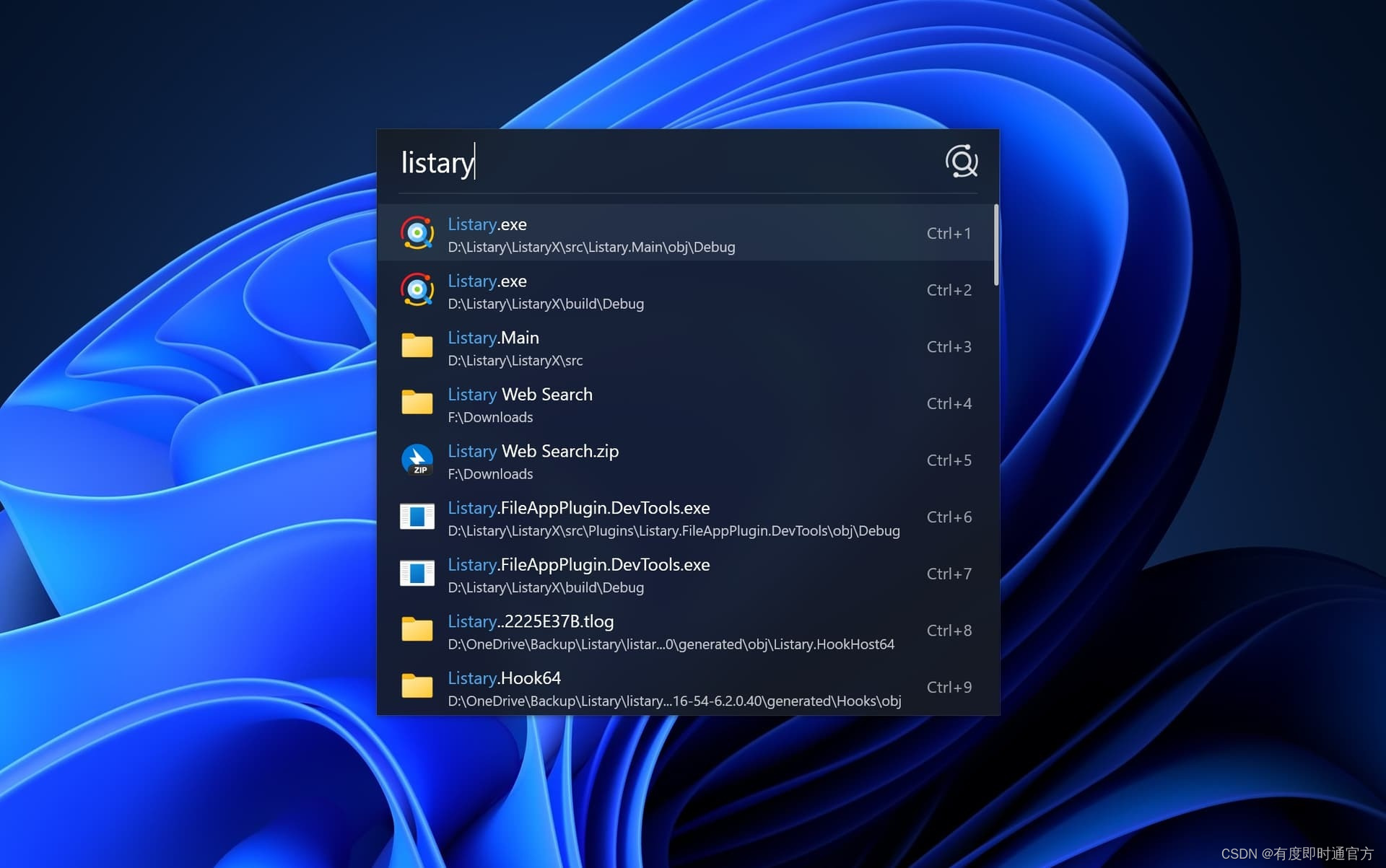The height and width of the screenshot is (868, 1386).
Task: Click the Ctrl+6 shortcut label
Action: 949,517
